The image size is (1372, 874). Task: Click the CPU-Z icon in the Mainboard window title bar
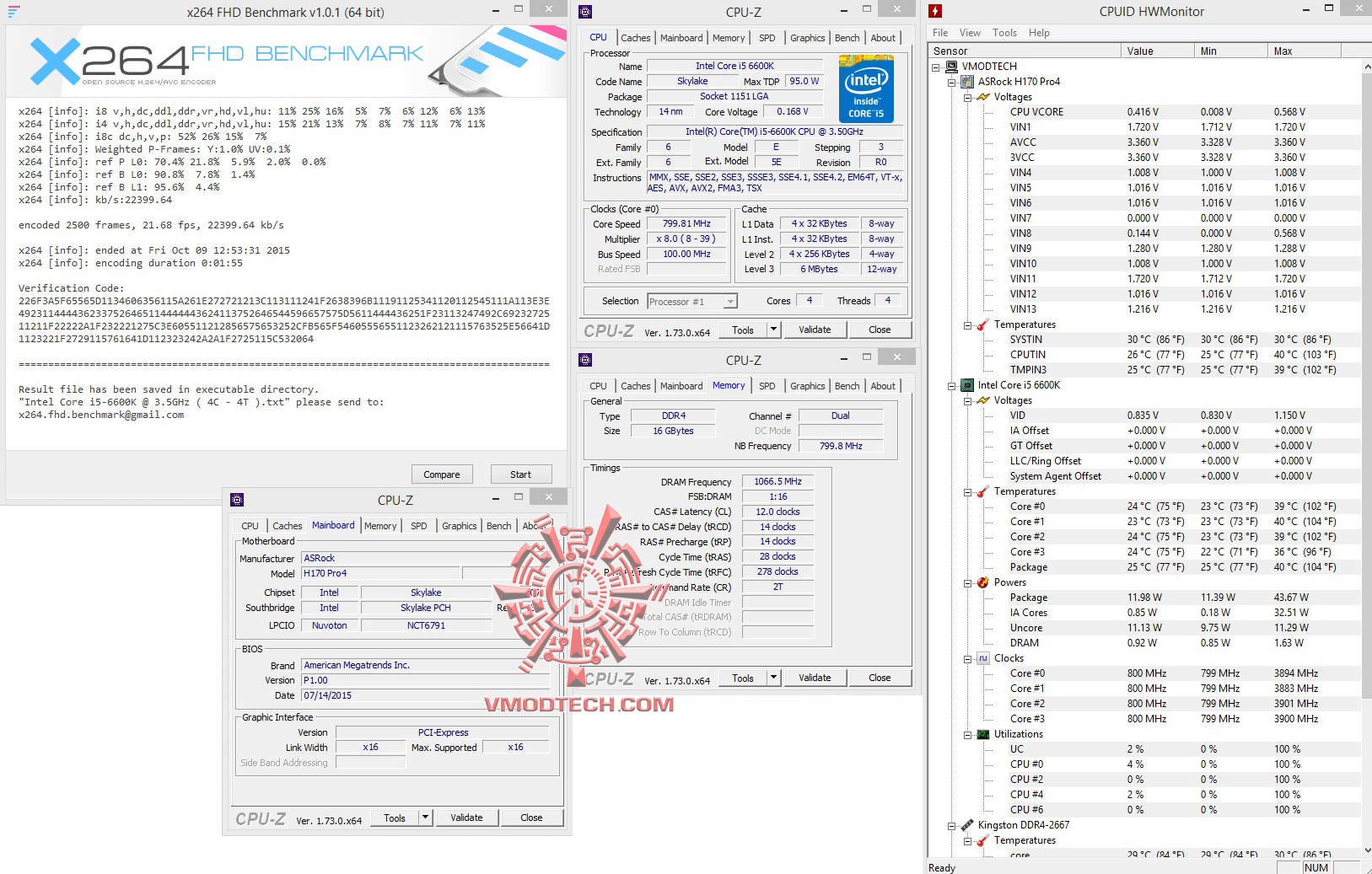(237, 500)
